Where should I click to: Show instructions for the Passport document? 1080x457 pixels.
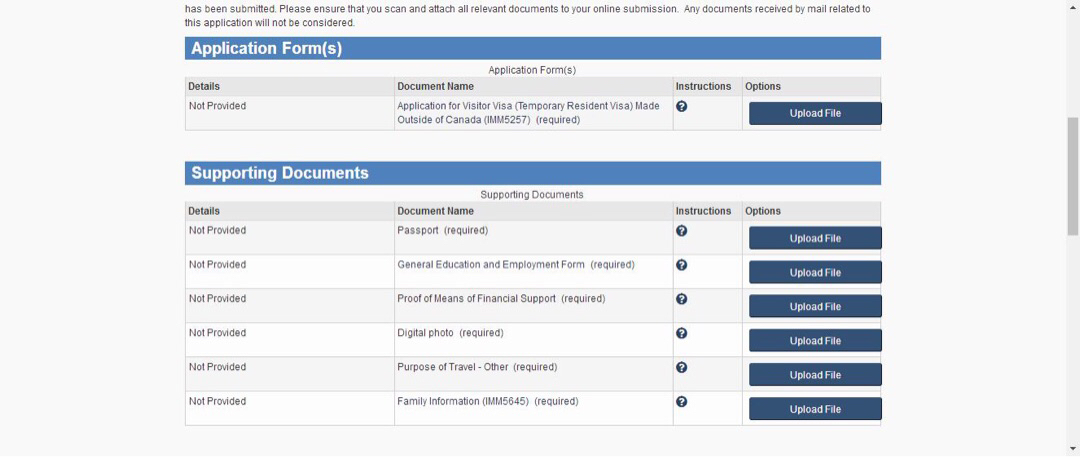click(x=681, y=231)
